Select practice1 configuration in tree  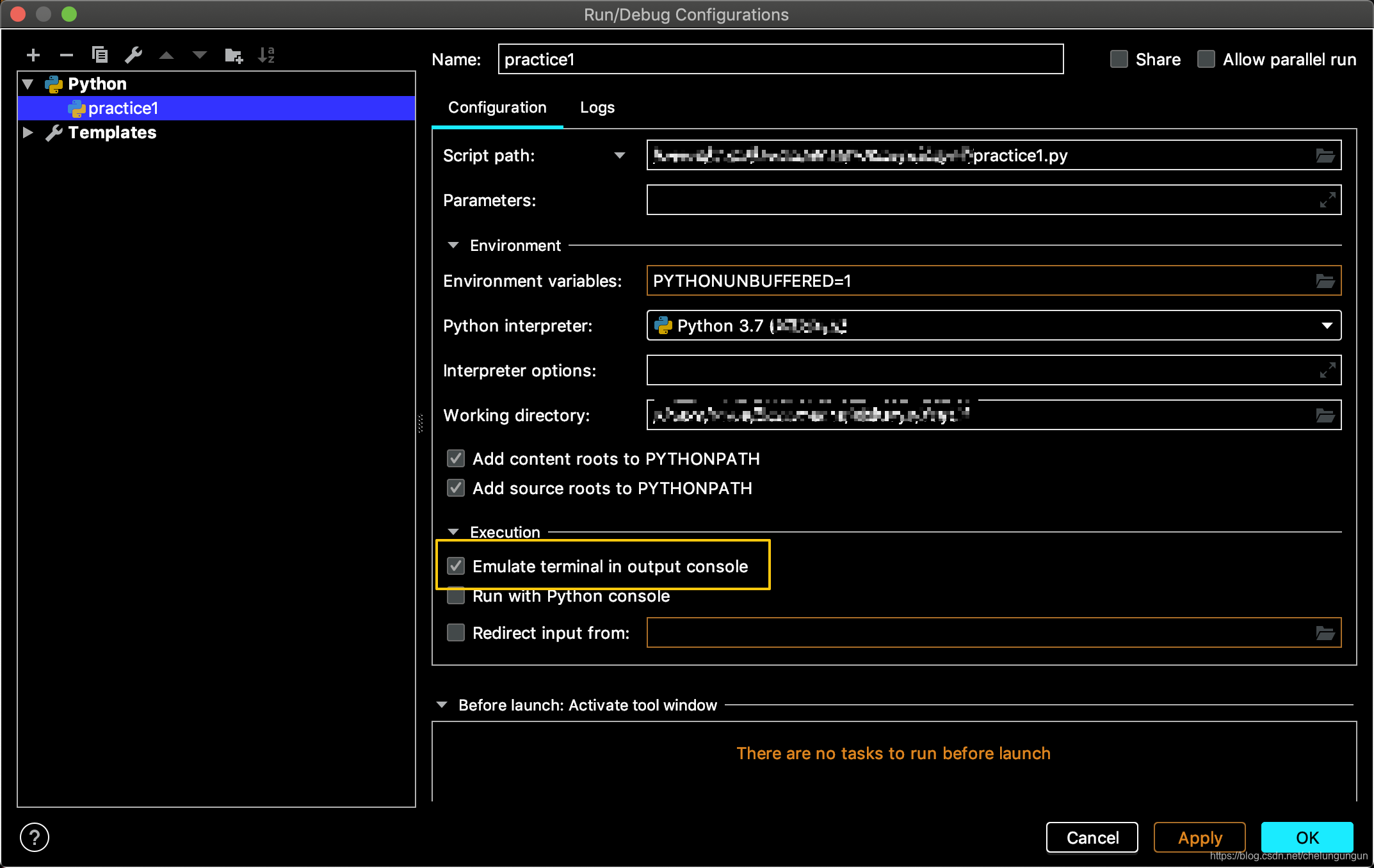click(123, 108)
